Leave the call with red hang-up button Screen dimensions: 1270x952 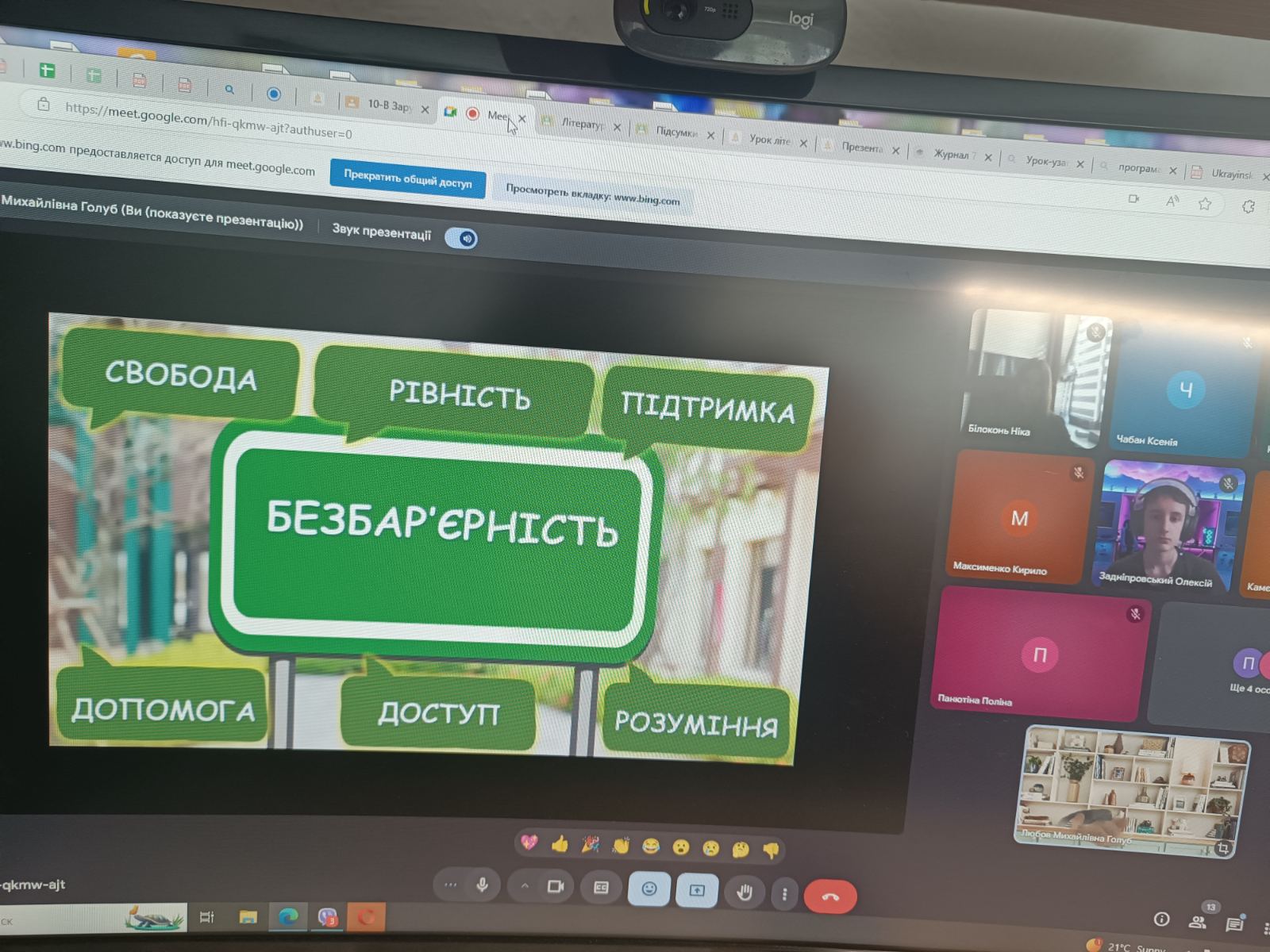830,896
